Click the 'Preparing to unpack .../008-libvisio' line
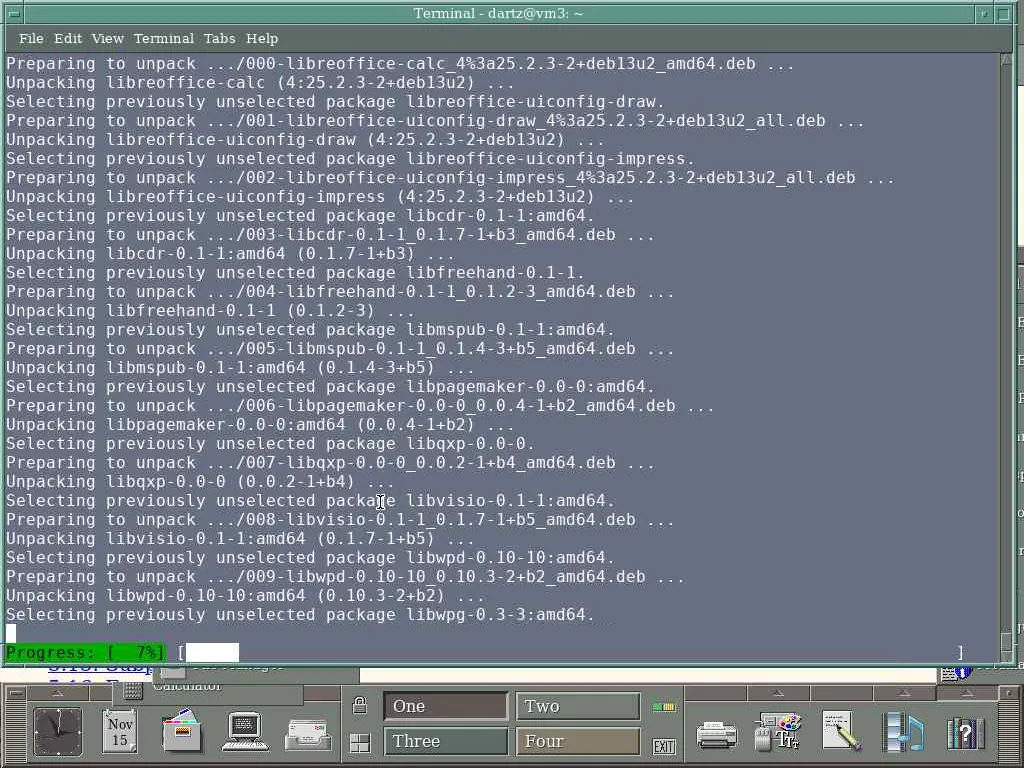 tap(340, 519)
